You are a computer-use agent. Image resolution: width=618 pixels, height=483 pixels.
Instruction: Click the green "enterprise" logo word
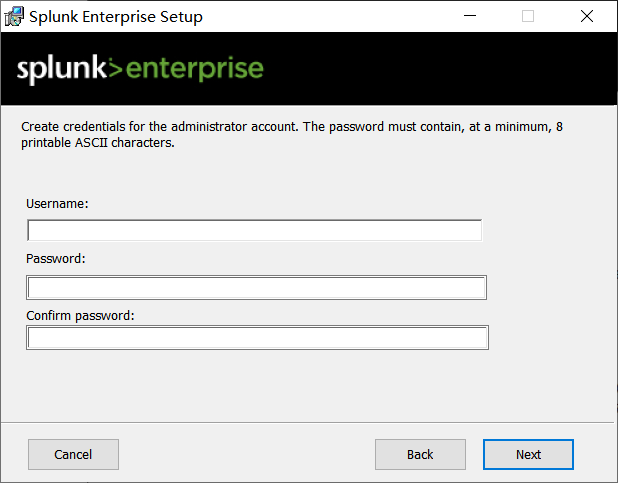click(196, 68)
